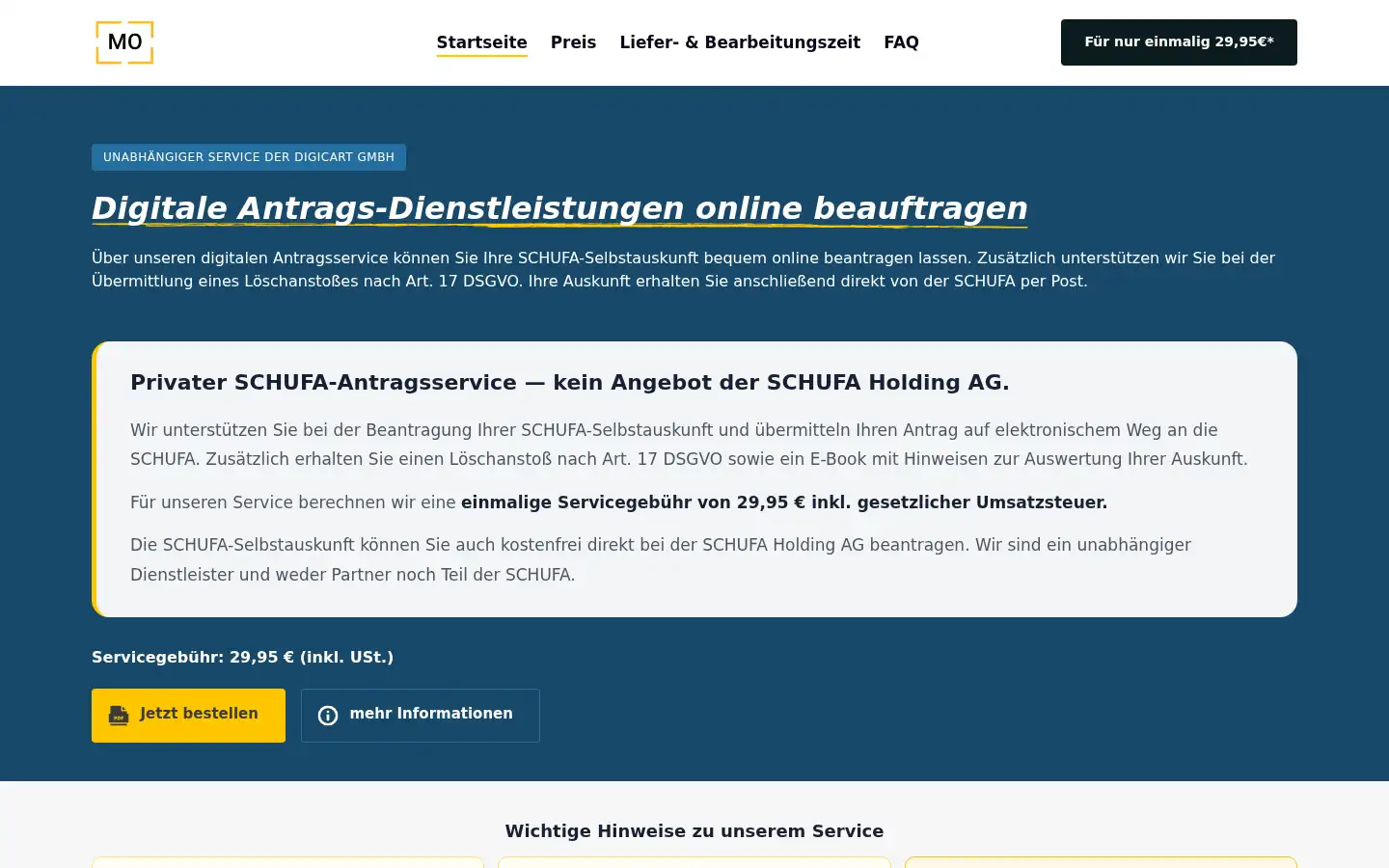The image size is (1389, 868).
Task: Click 'Für nur einmalig 29,95€*' button
Action: pos(1179,42)
